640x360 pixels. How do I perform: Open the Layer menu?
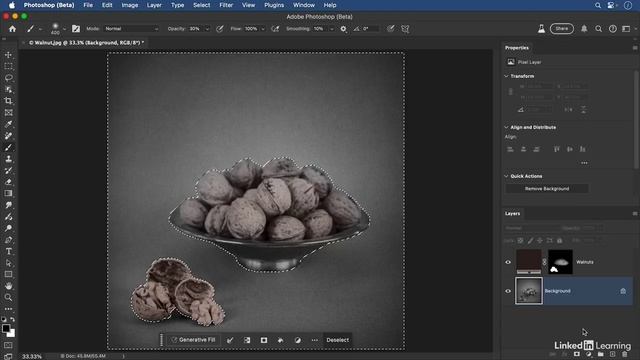click(154, 5)
